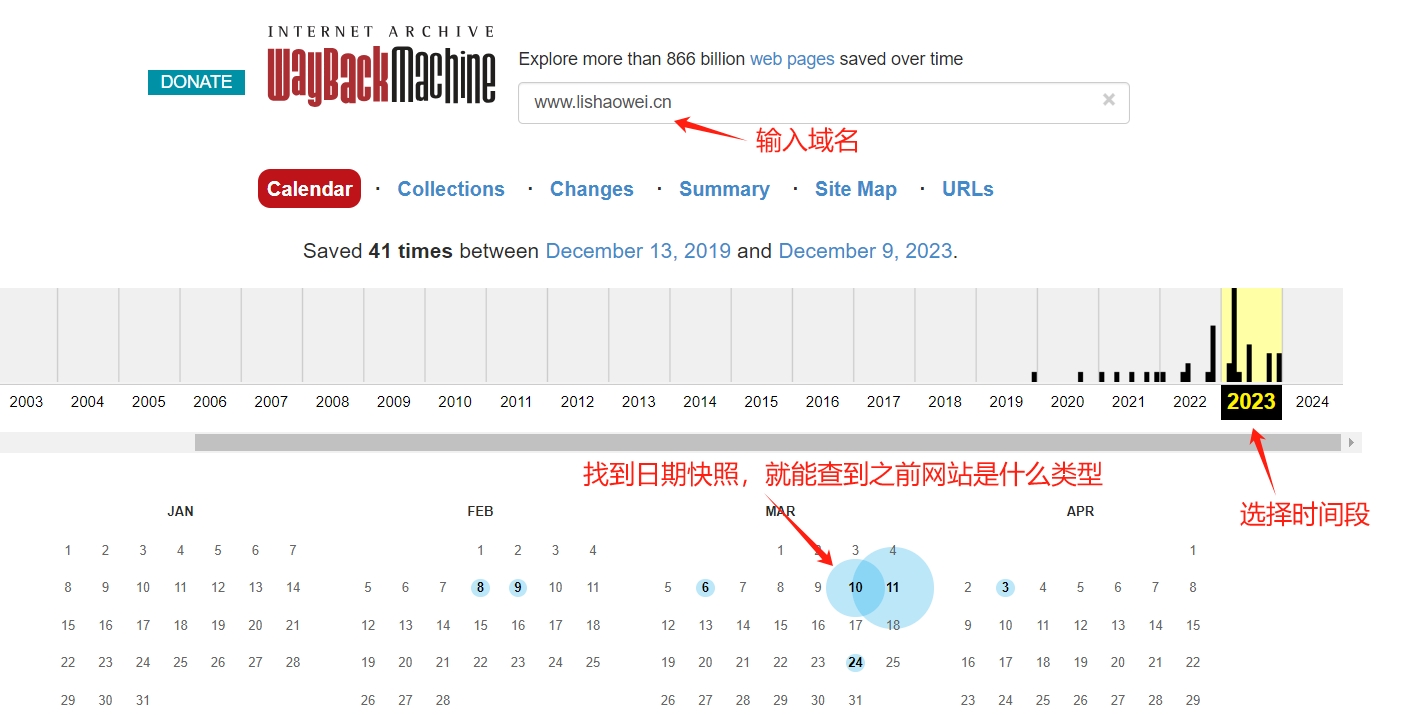1412x715 pixels.
Task: Click the December 13, 2019 link
Action: (x=638, y=251)
